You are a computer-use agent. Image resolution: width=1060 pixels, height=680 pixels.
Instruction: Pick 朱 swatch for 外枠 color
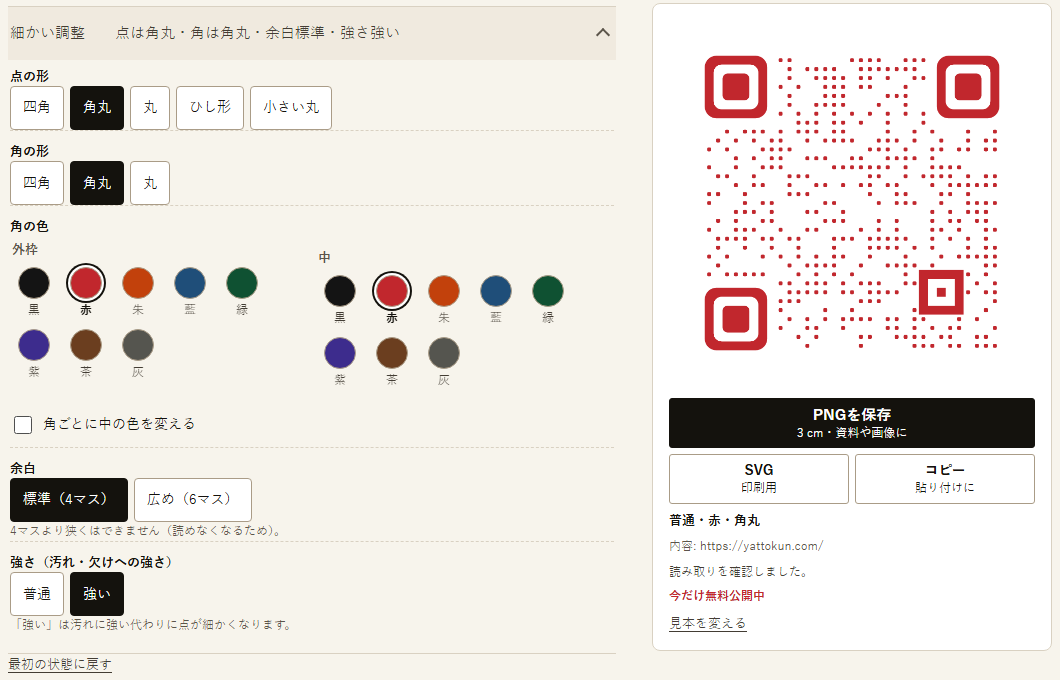tap(138, 283)
